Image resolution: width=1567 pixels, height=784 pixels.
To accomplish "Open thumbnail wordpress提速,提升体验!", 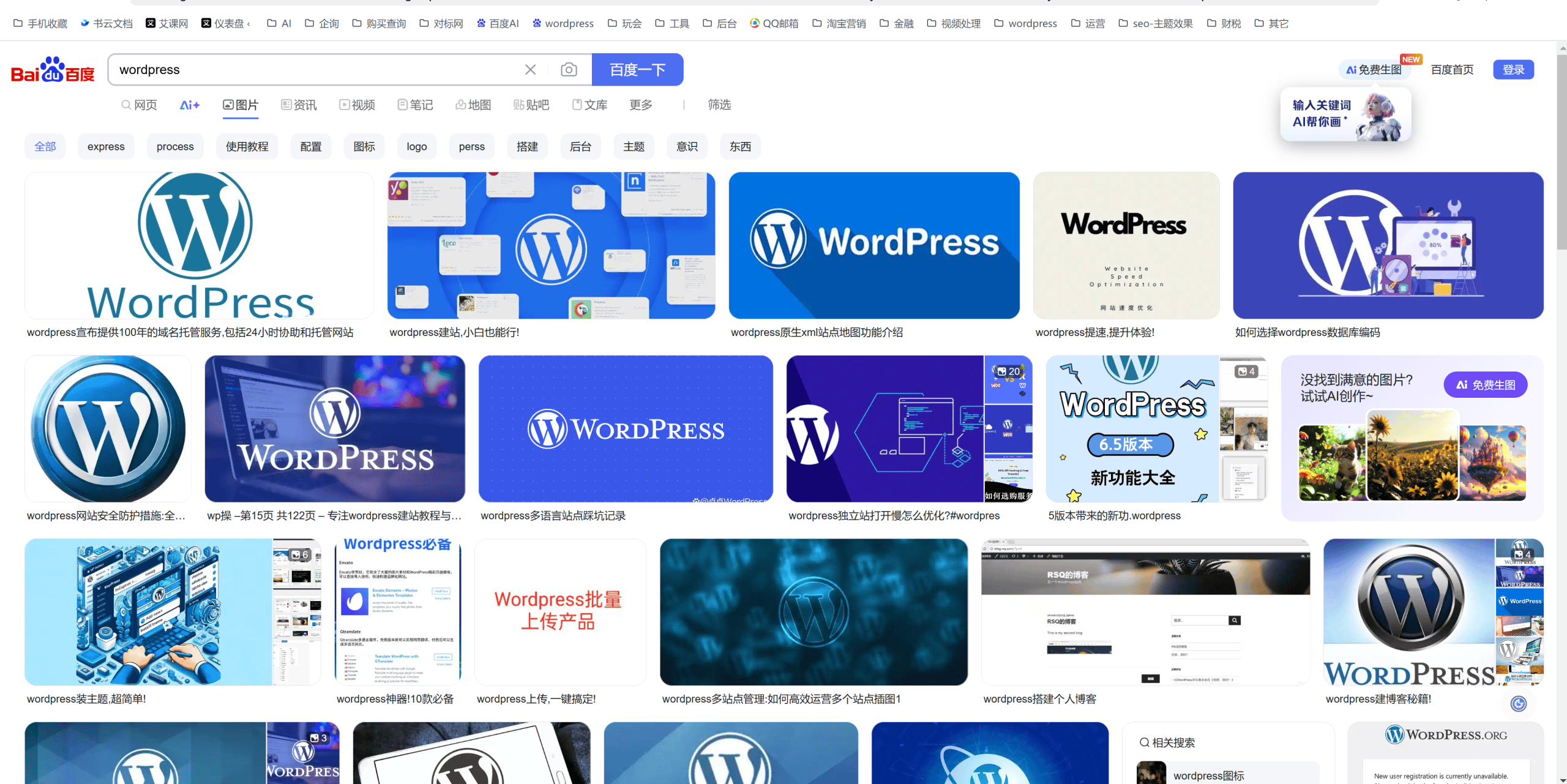I will [x=1126, y=245].
